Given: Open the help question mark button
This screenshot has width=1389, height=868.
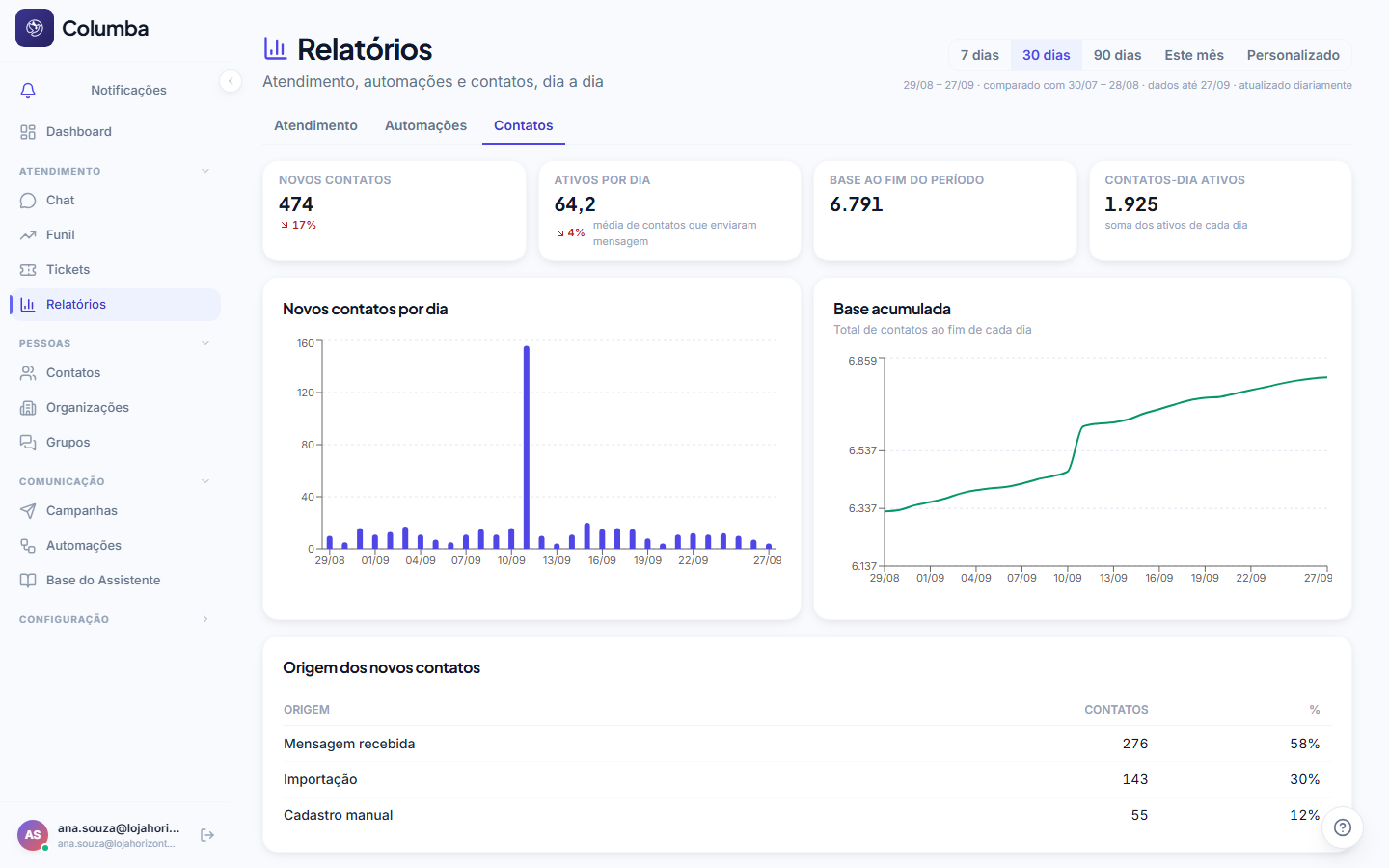Looking at the screenshot, I should 1342,827.
